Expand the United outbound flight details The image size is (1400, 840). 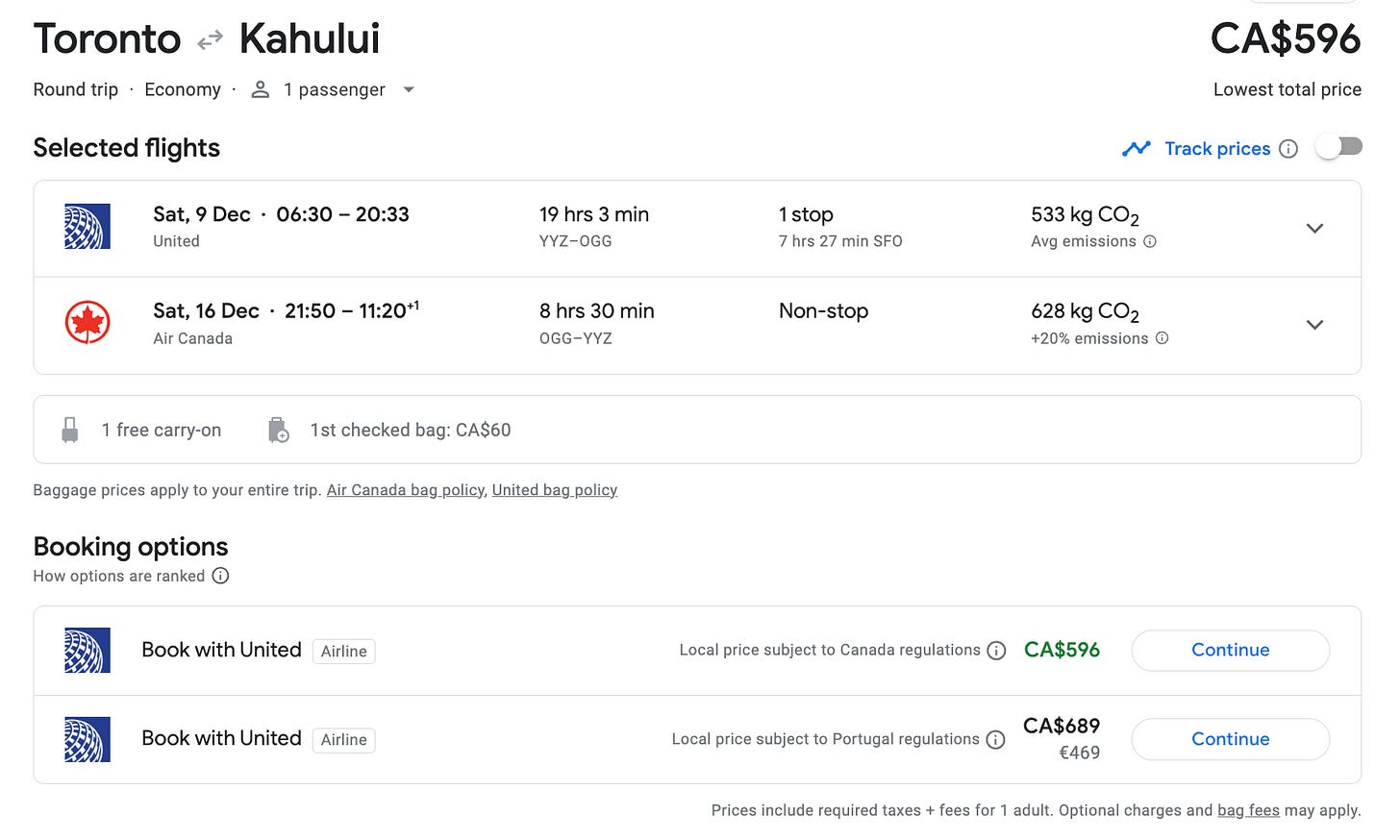[1314, 229]
